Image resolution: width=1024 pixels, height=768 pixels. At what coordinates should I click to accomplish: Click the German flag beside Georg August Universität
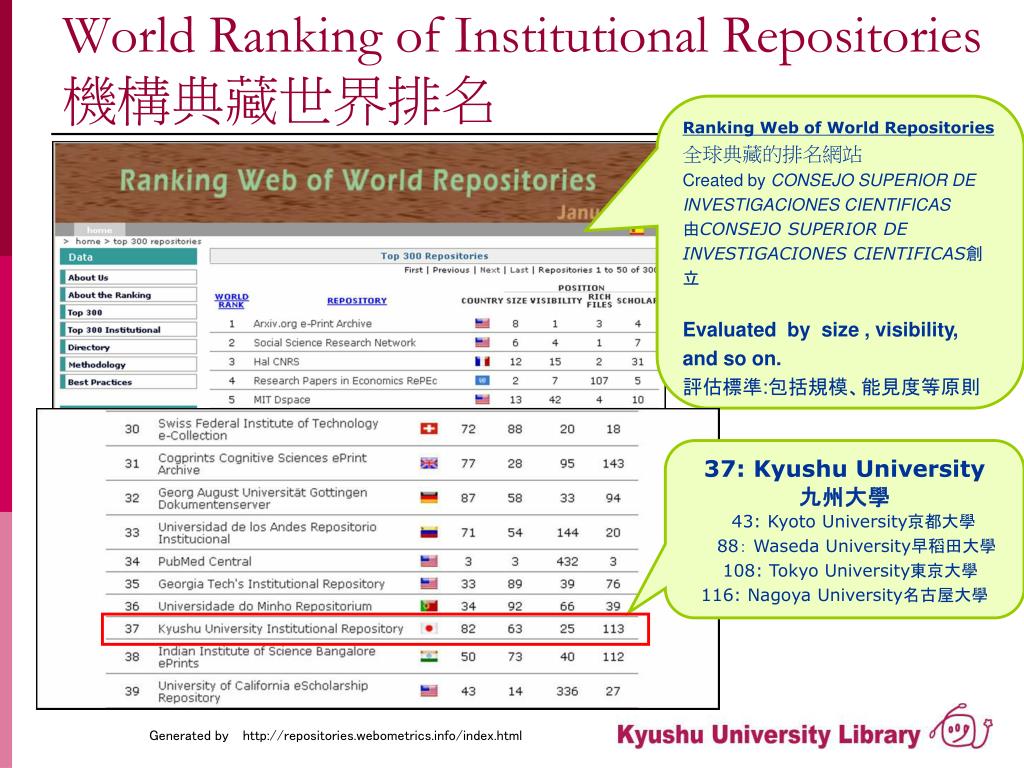(428, 498)
